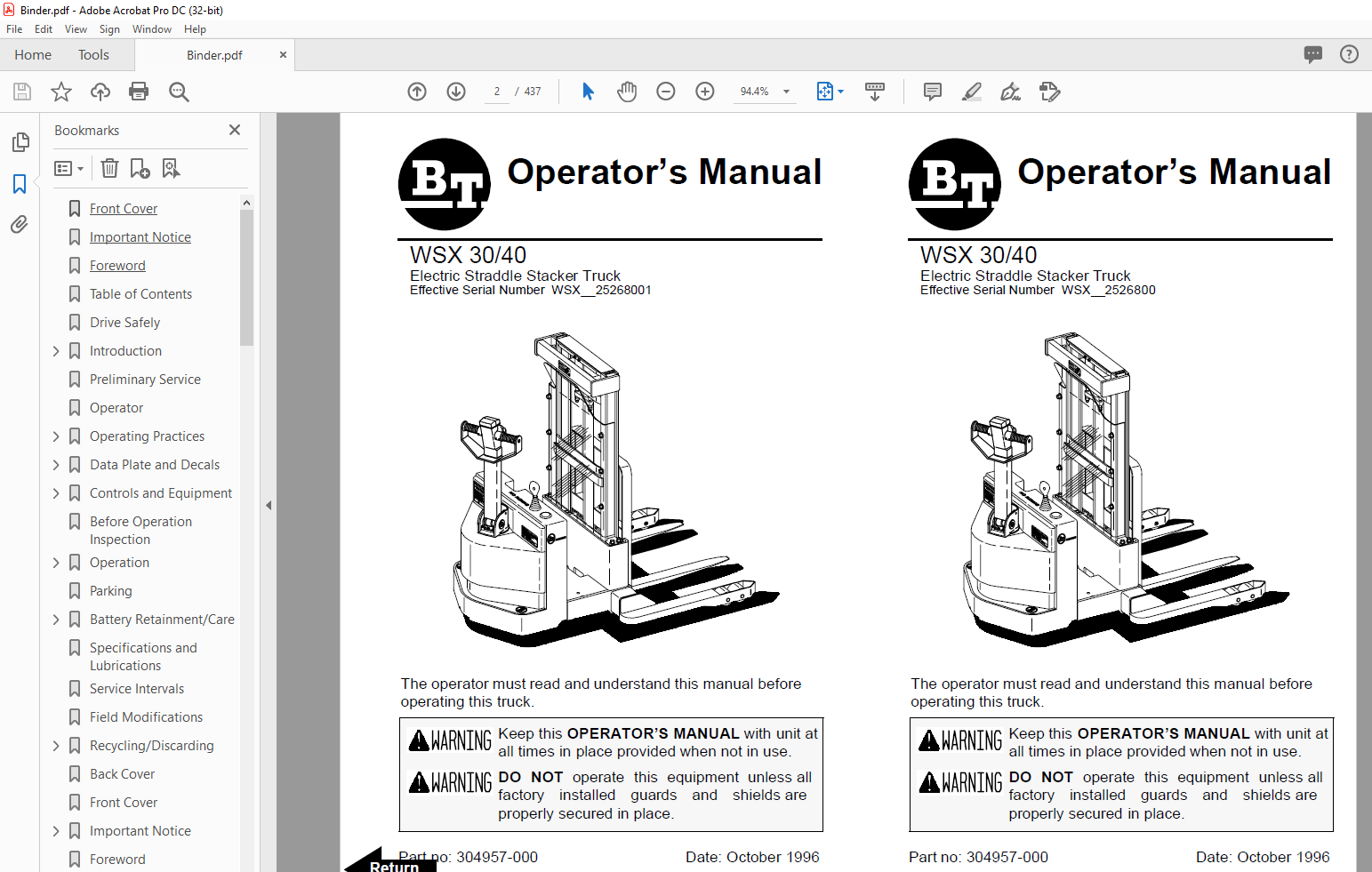Screen dimensions: 1372x872
Task: Click the cloud upload share icon
Action: coord(100,92)
